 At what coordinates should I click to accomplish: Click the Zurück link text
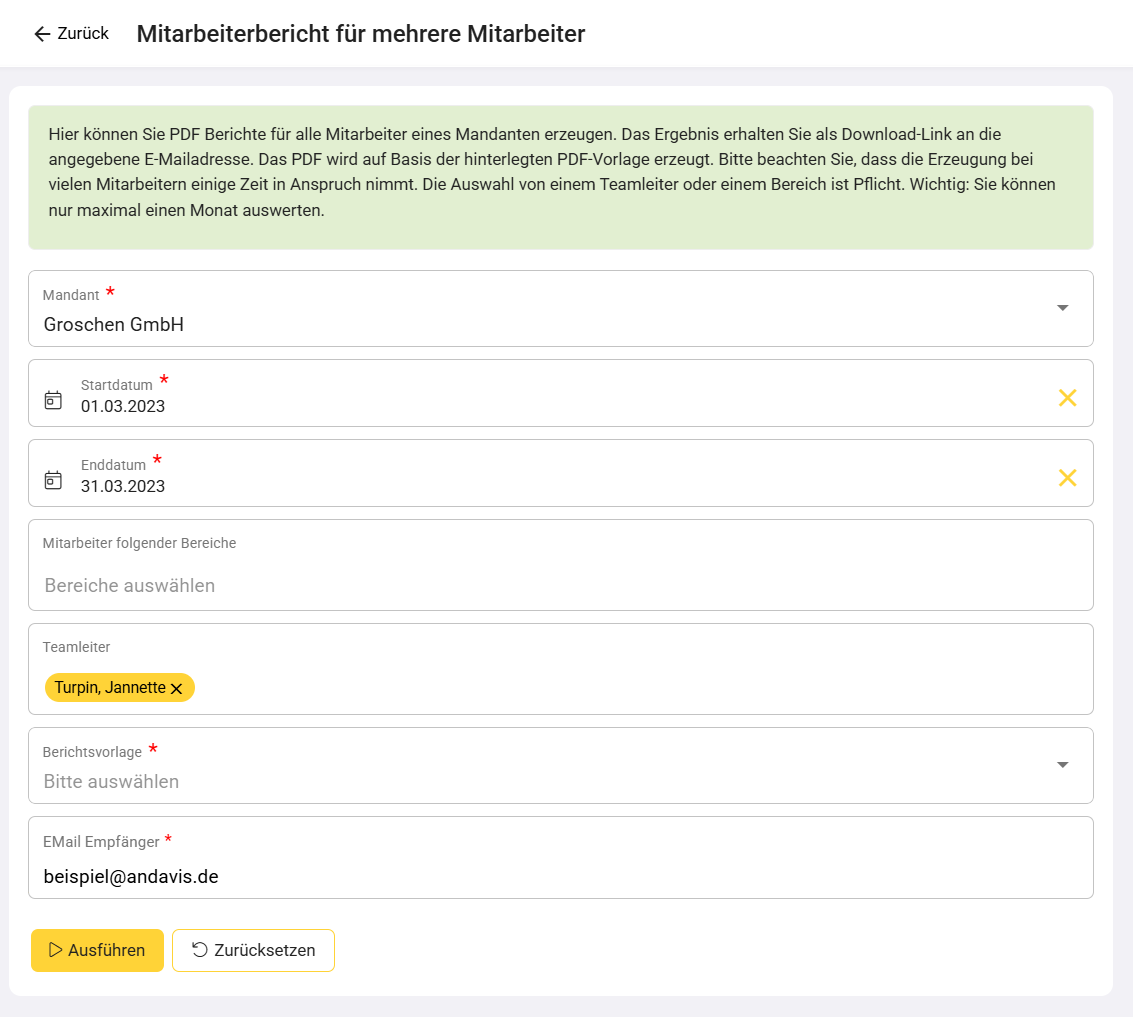point(83,34)
